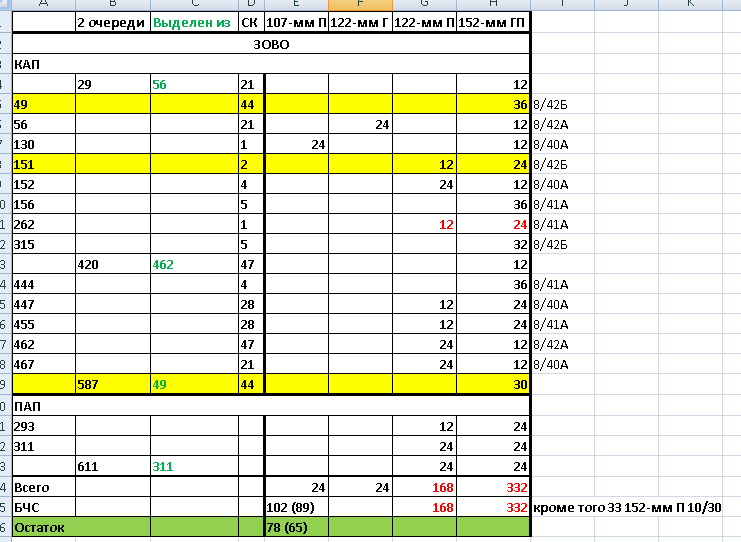
Task: Select the cell containing 78 (65)
Action: point(297,526)
